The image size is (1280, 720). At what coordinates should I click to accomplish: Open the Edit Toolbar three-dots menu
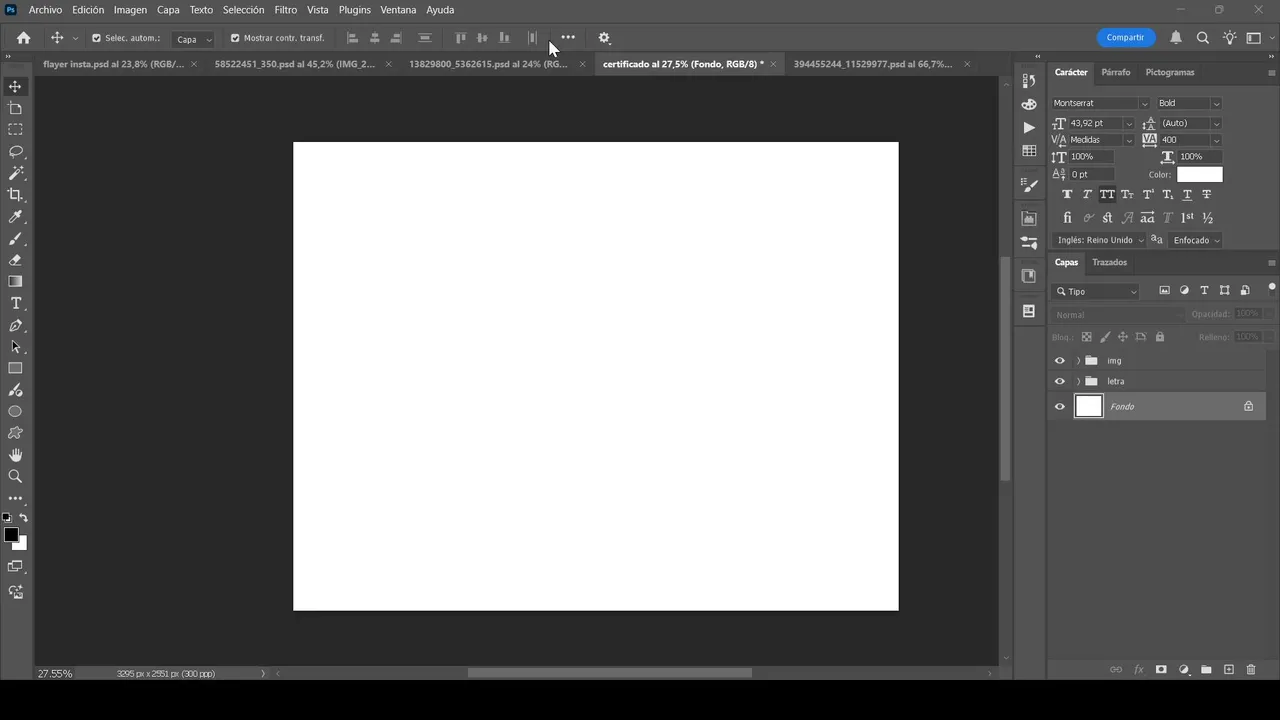pos(15,498)
